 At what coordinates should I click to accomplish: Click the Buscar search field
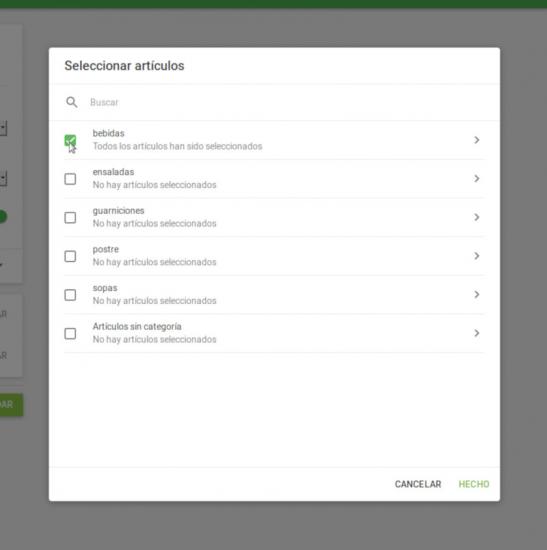(288, 102)
